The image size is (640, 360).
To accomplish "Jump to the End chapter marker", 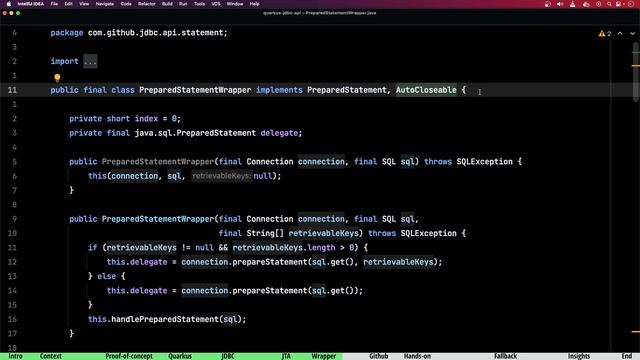I will pos(627,356).
